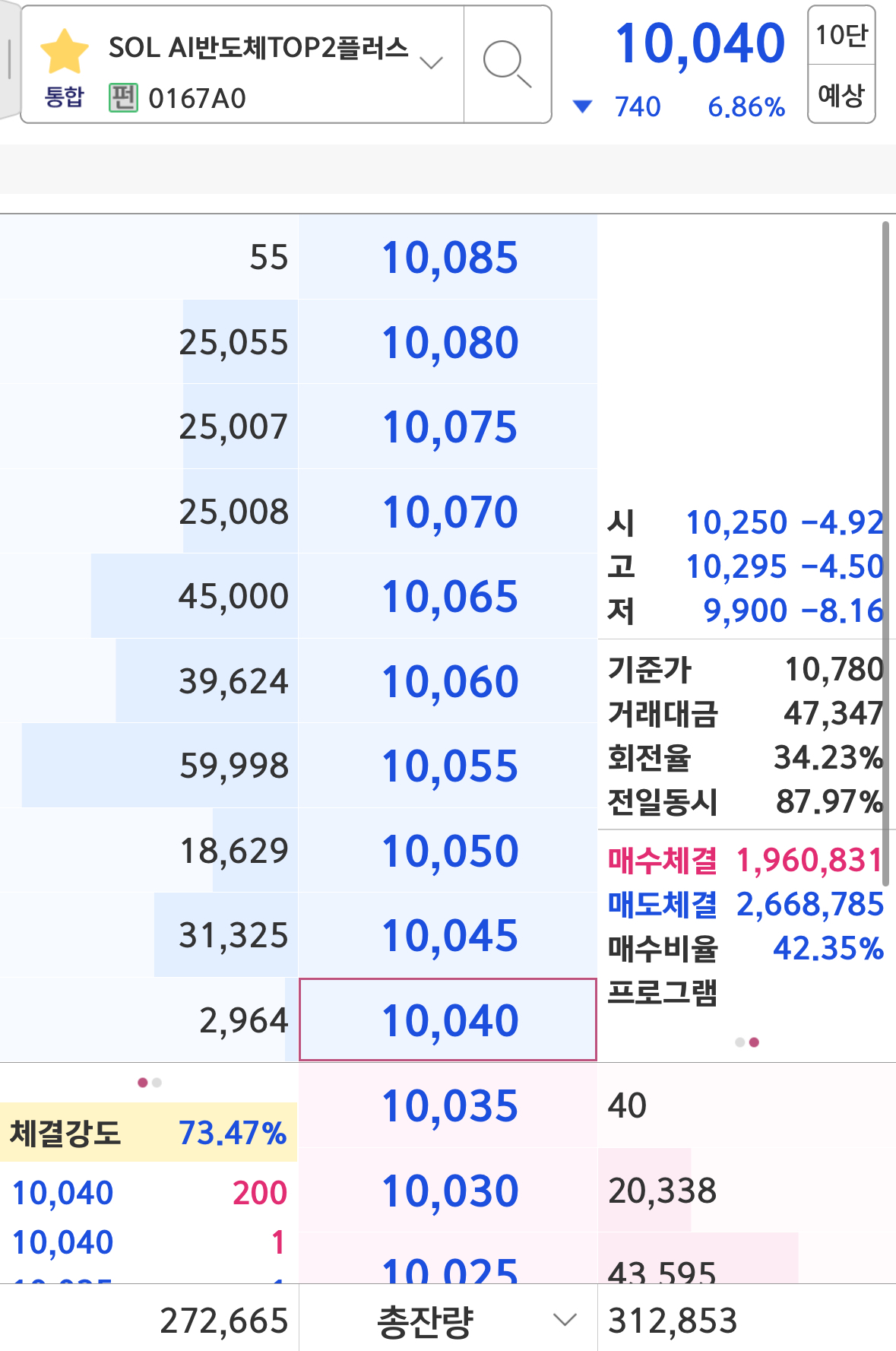Tap the bid price 10,035 row
Viewport: 896px width, 1351px height.
[448, 1105]
